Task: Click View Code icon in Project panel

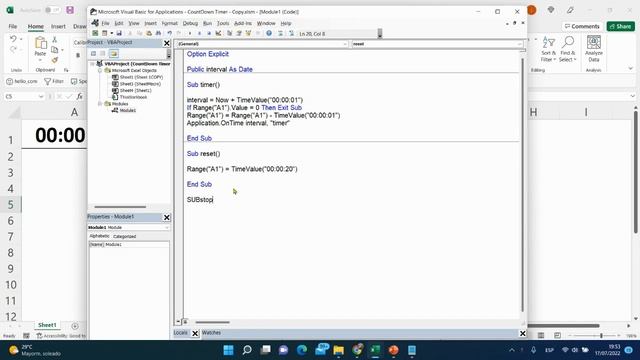Action: (93, 53)
